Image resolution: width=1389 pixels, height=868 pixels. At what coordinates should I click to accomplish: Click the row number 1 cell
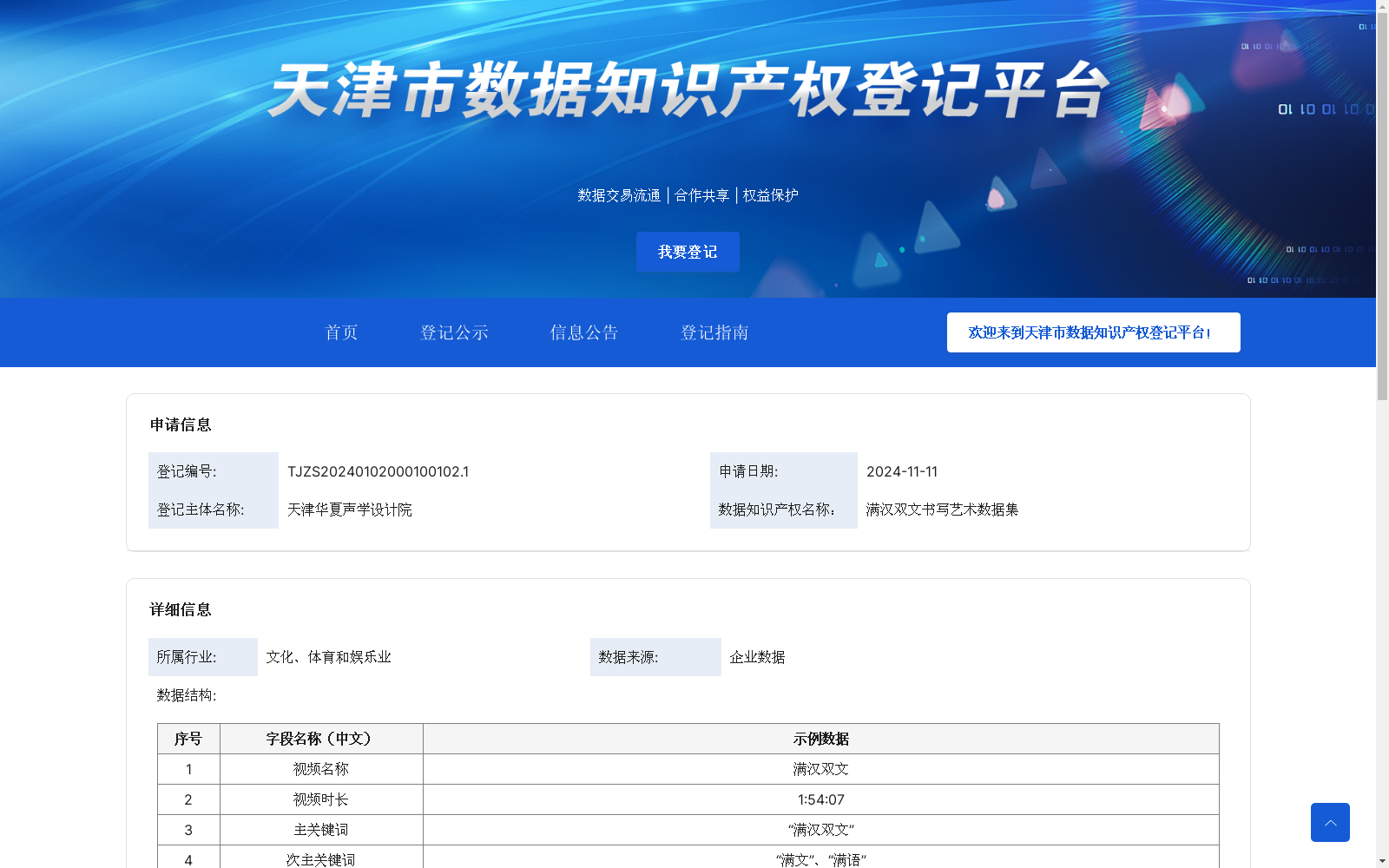coord(188,769)
